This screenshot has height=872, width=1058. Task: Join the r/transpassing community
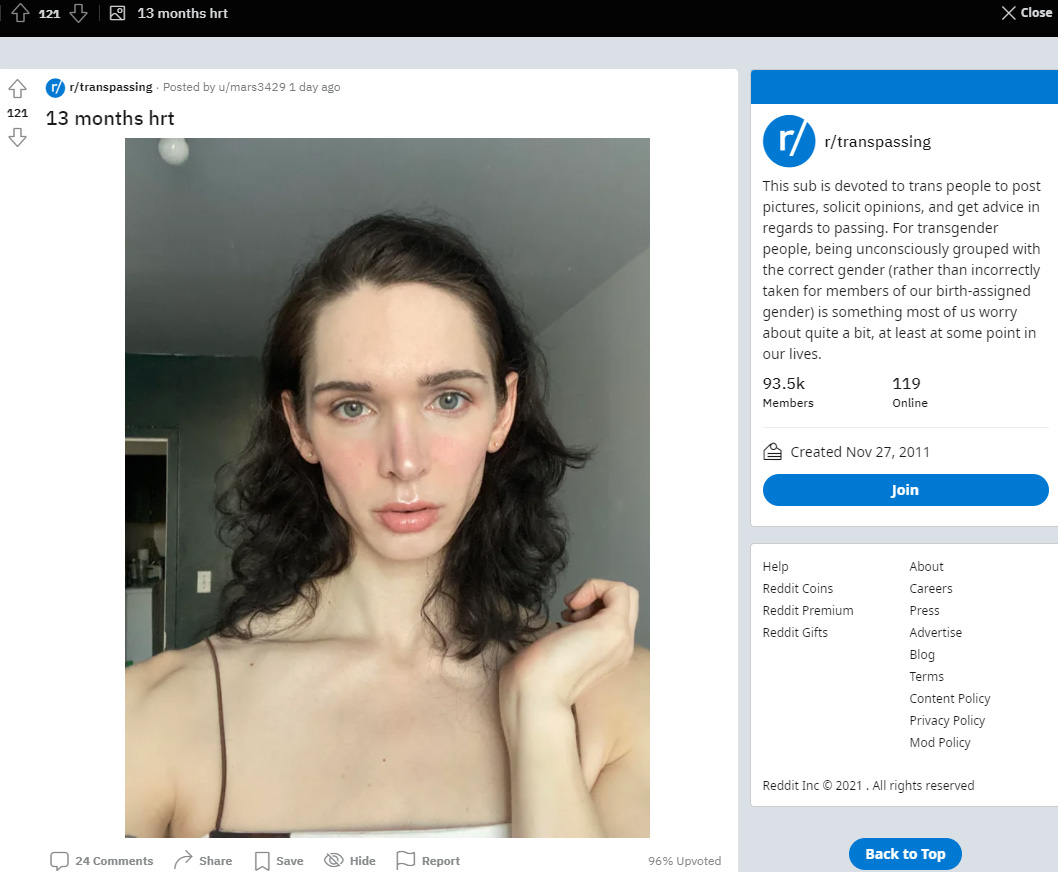coord(905,490)
